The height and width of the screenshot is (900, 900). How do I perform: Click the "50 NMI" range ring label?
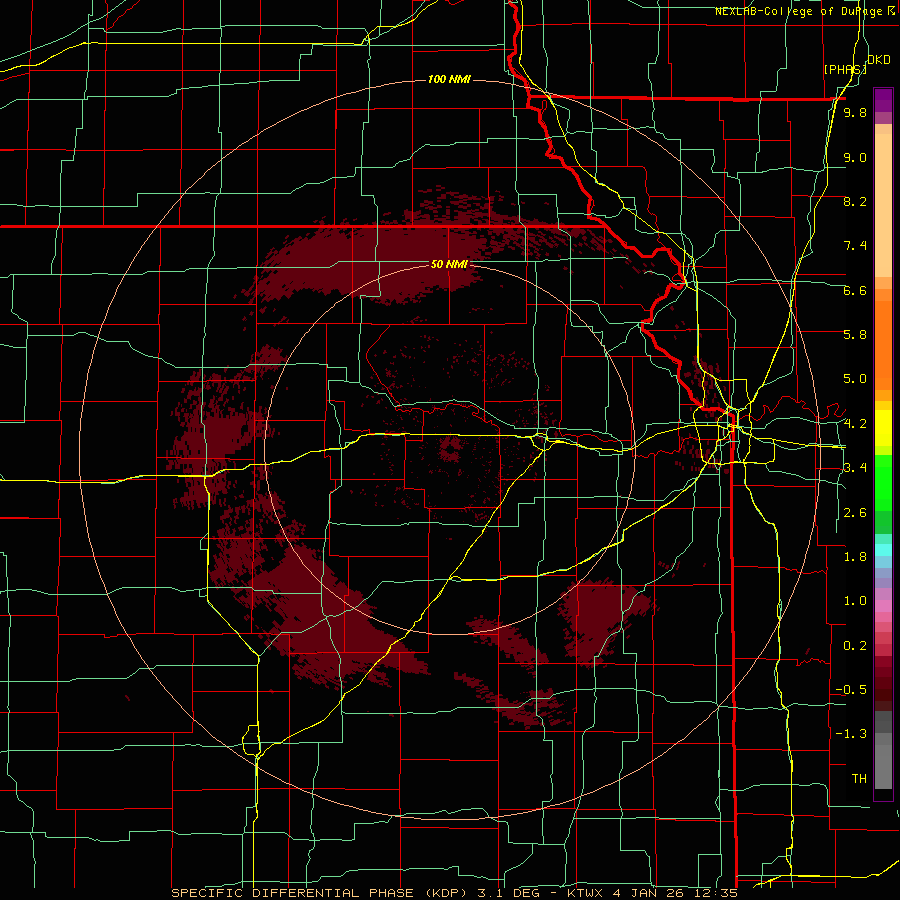pos(449,265)
